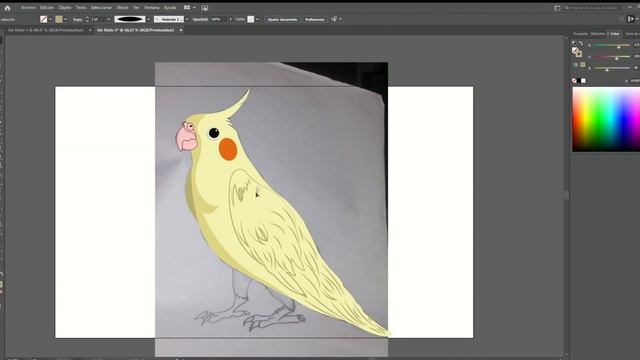Click the vertical canvas scrollbar

[566, 196]
